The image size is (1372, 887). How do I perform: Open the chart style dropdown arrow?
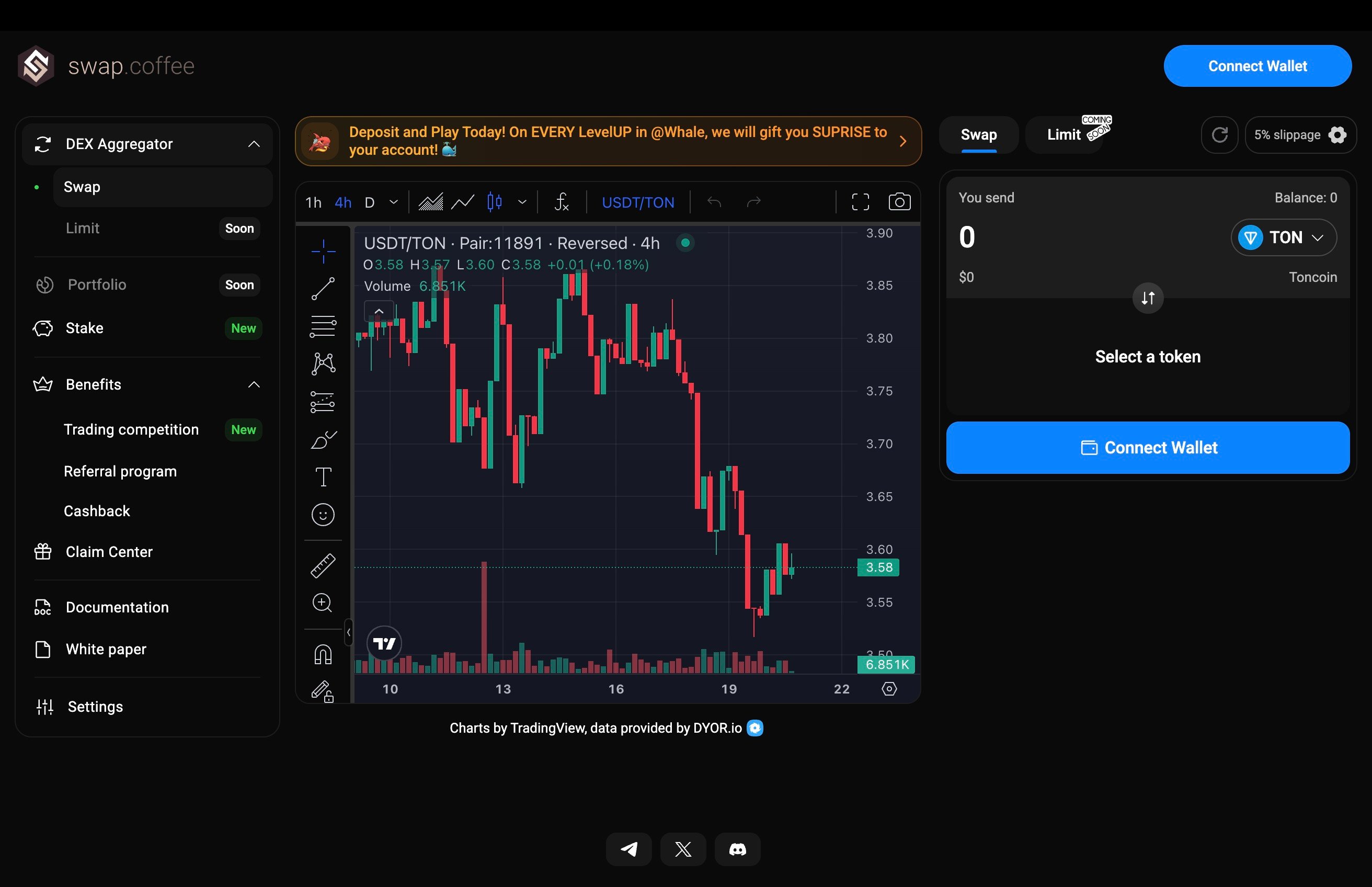coord(522,202)
